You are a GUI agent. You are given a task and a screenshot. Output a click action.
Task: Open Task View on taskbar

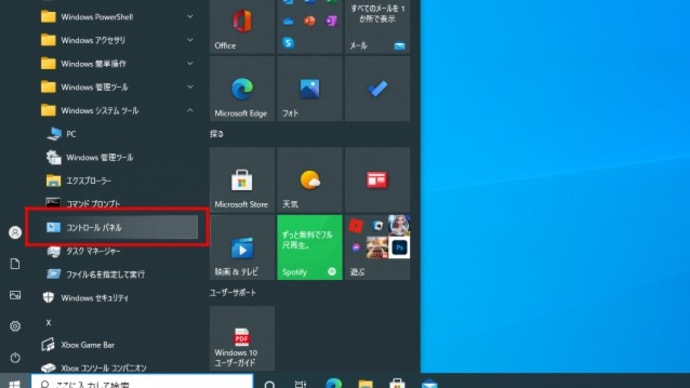300,383
